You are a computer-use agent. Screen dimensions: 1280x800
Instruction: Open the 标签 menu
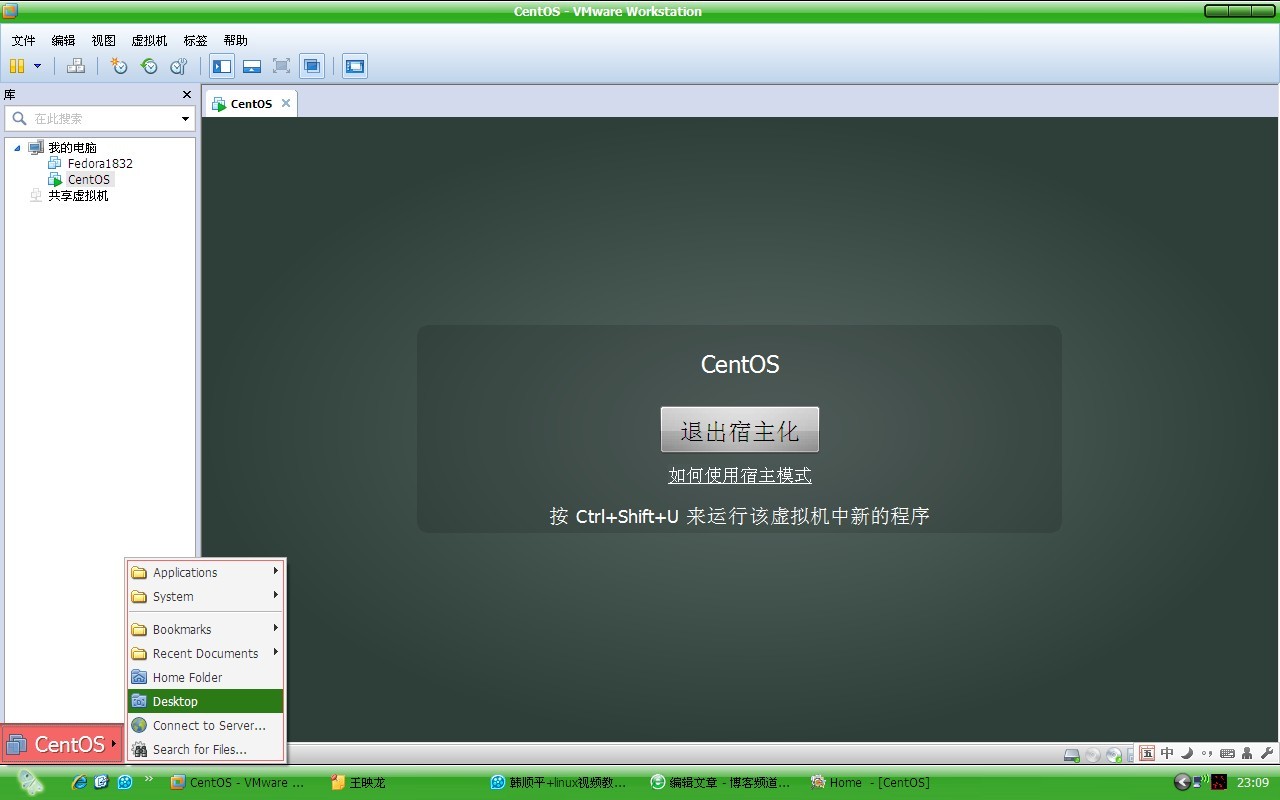(196, 41)
